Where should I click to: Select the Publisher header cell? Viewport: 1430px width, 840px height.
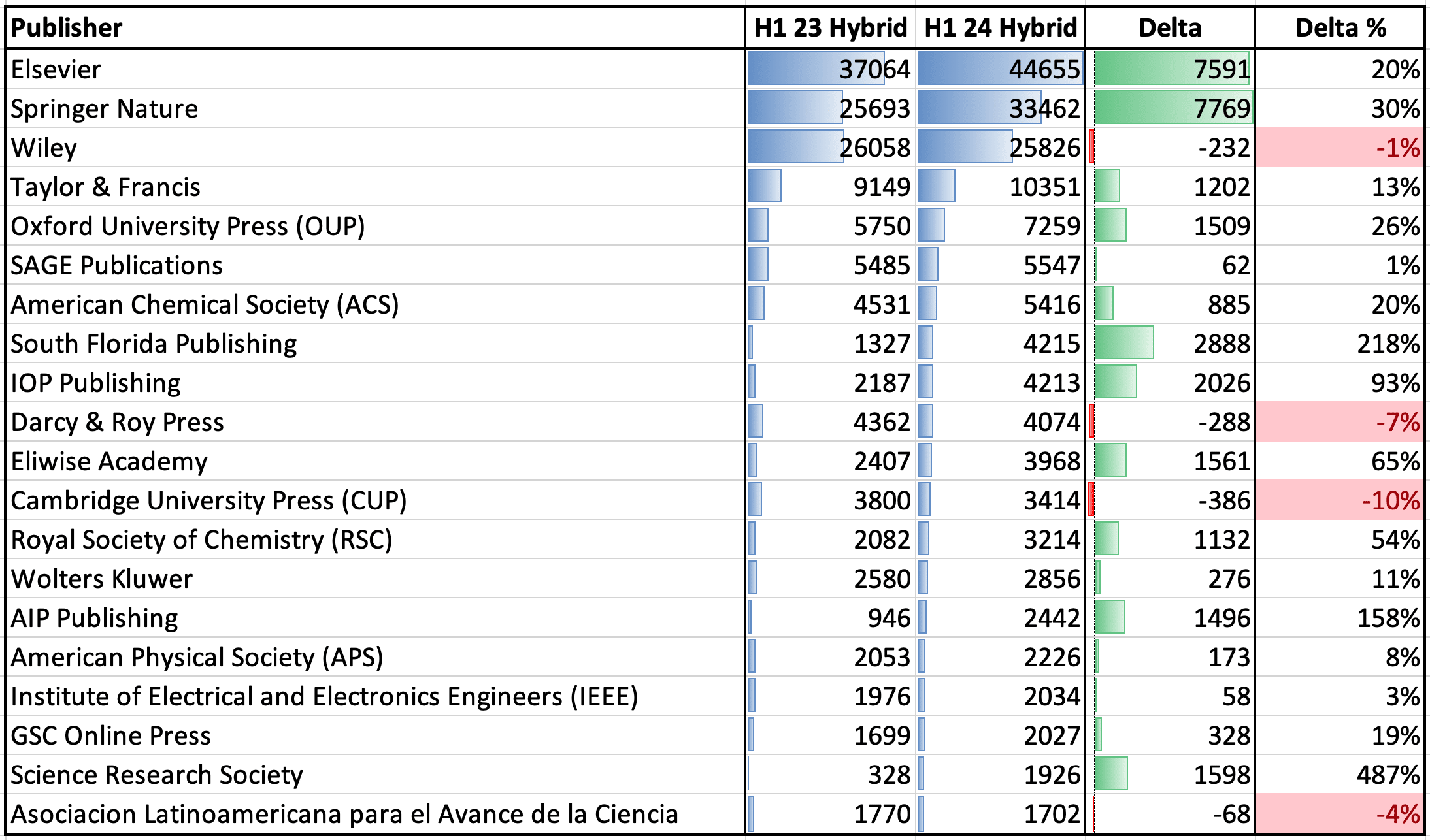[x=375, y=28]
